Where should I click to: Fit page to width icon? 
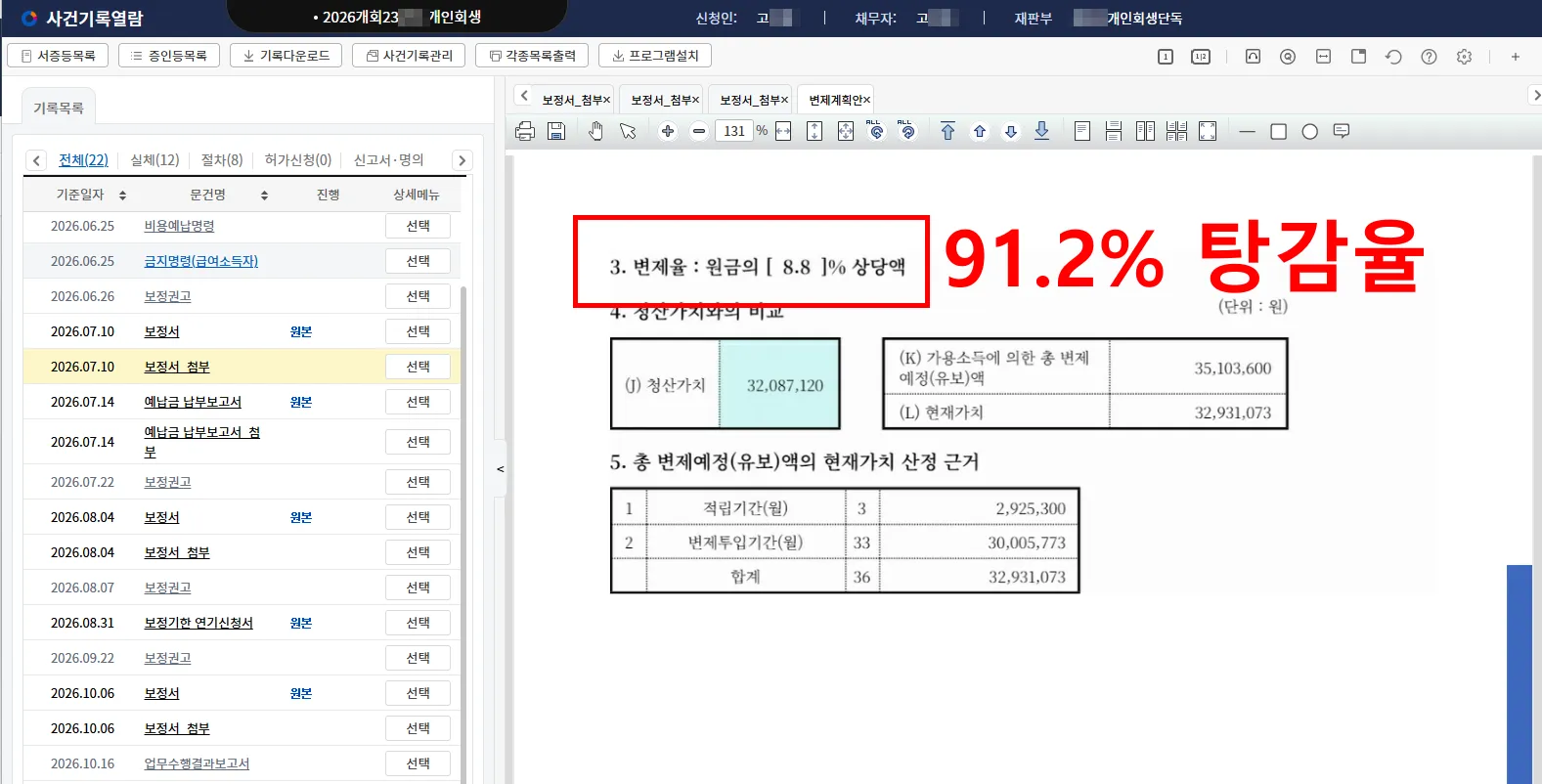point(783,131)
